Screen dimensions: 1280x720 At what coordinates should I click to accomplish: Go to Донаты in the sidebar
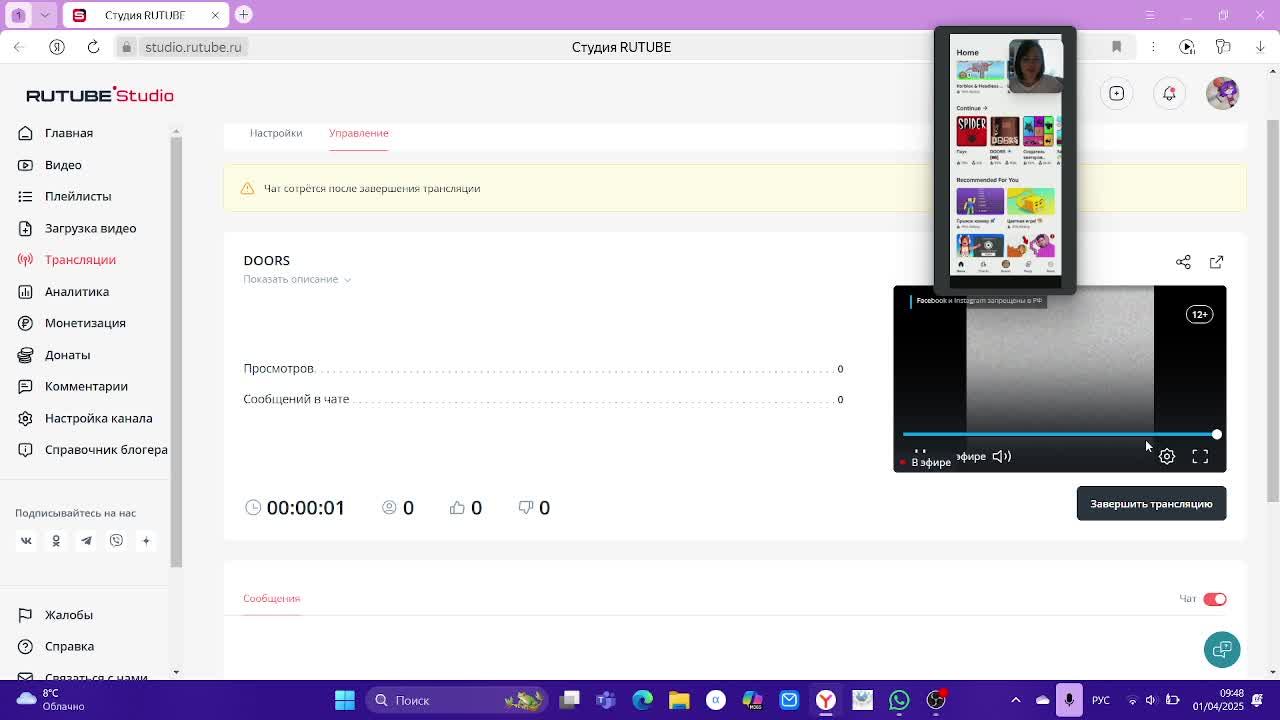coord(67,355)
